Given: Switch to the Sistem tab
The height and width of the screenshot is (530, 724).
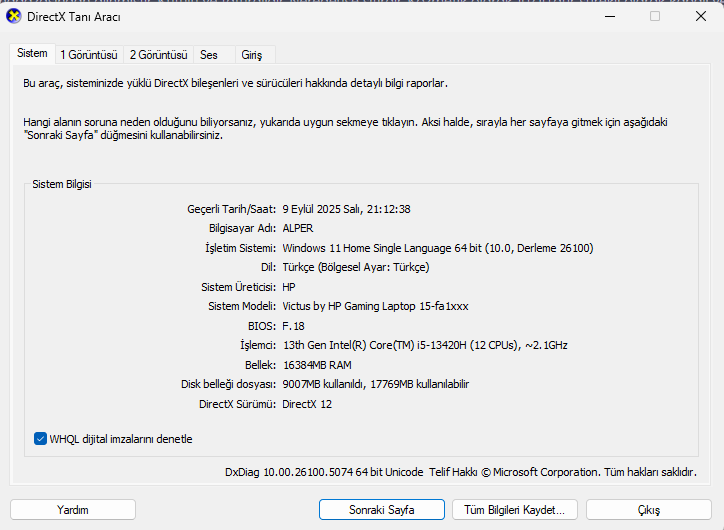Looking at the screenshot, I should (32, 53).
